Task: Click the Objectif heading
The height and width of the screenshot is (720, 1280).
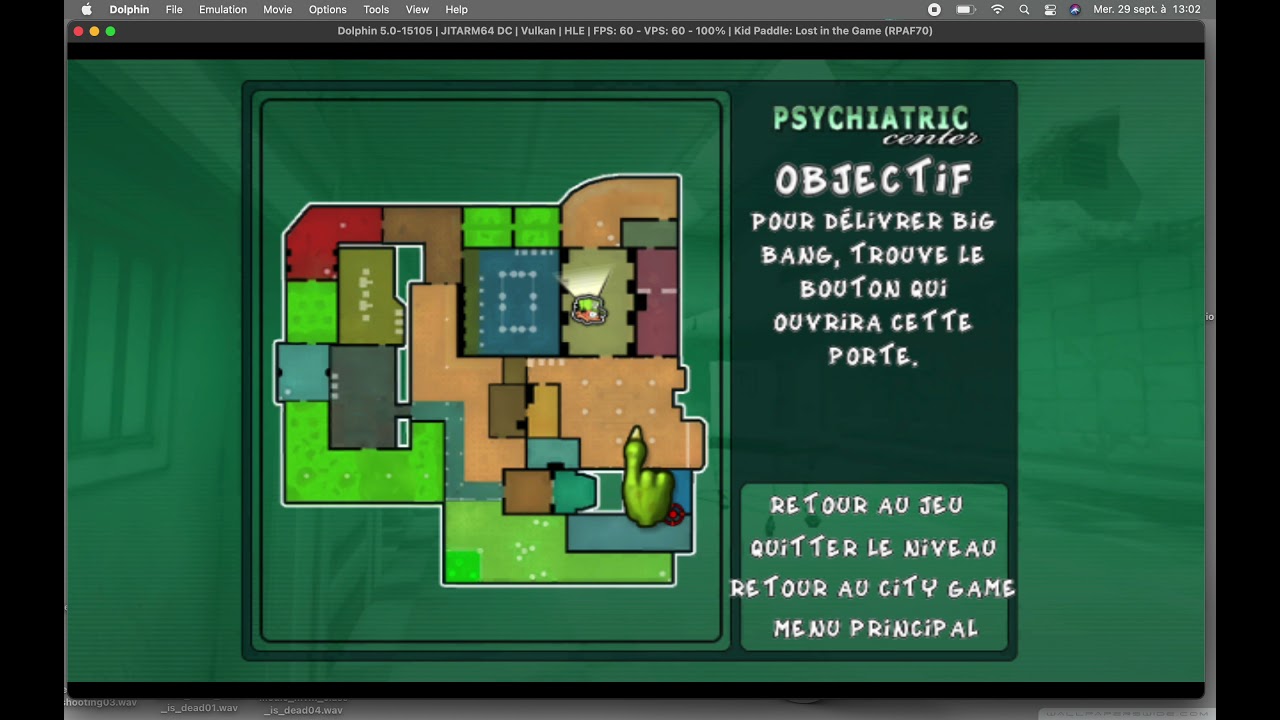Action: coord(873,179)
